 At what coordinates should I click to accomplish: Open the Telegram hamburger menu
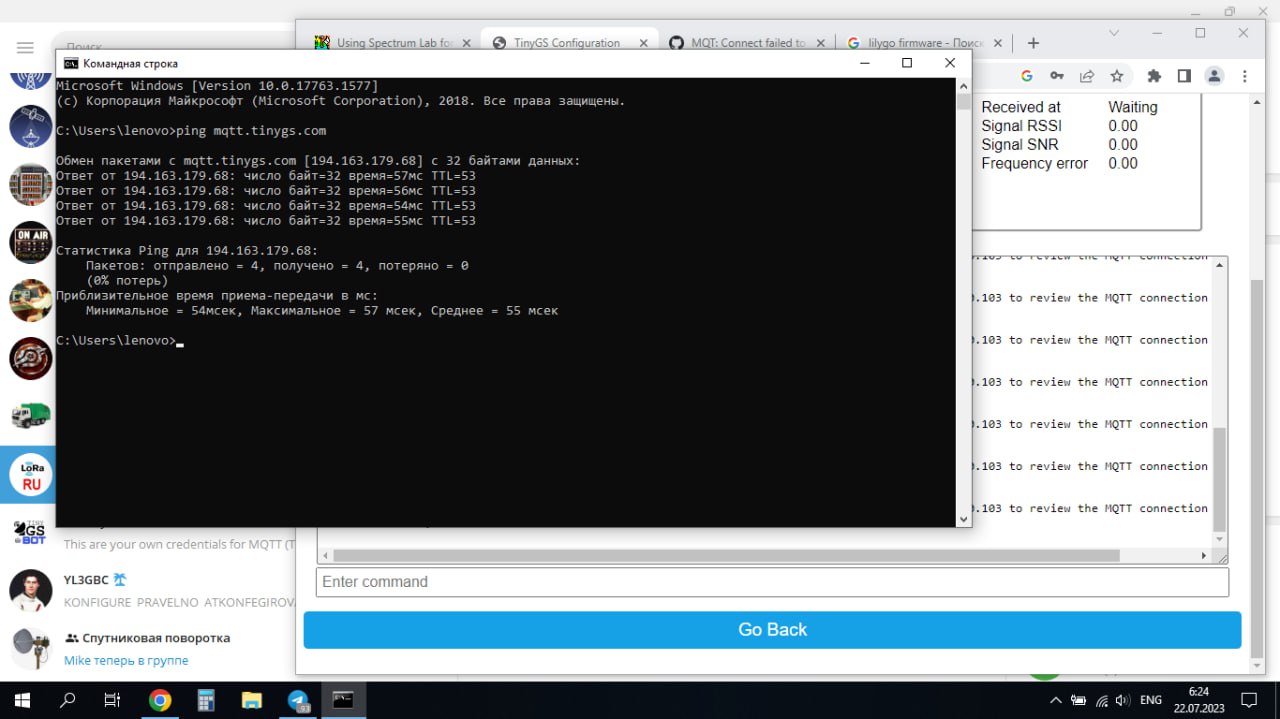tap(25, 48)
